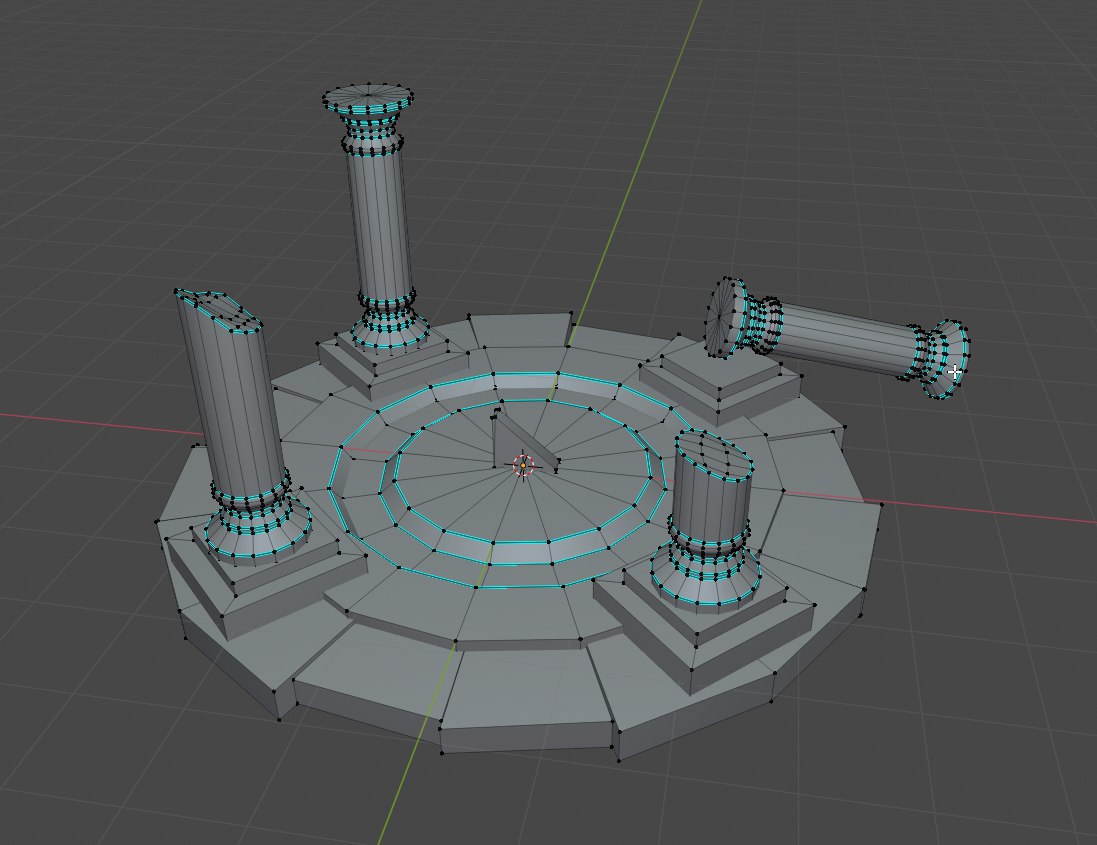Screen dimensions: 1097x845
Task: Select the square plinth under the tall column
Action: [392, 360]
